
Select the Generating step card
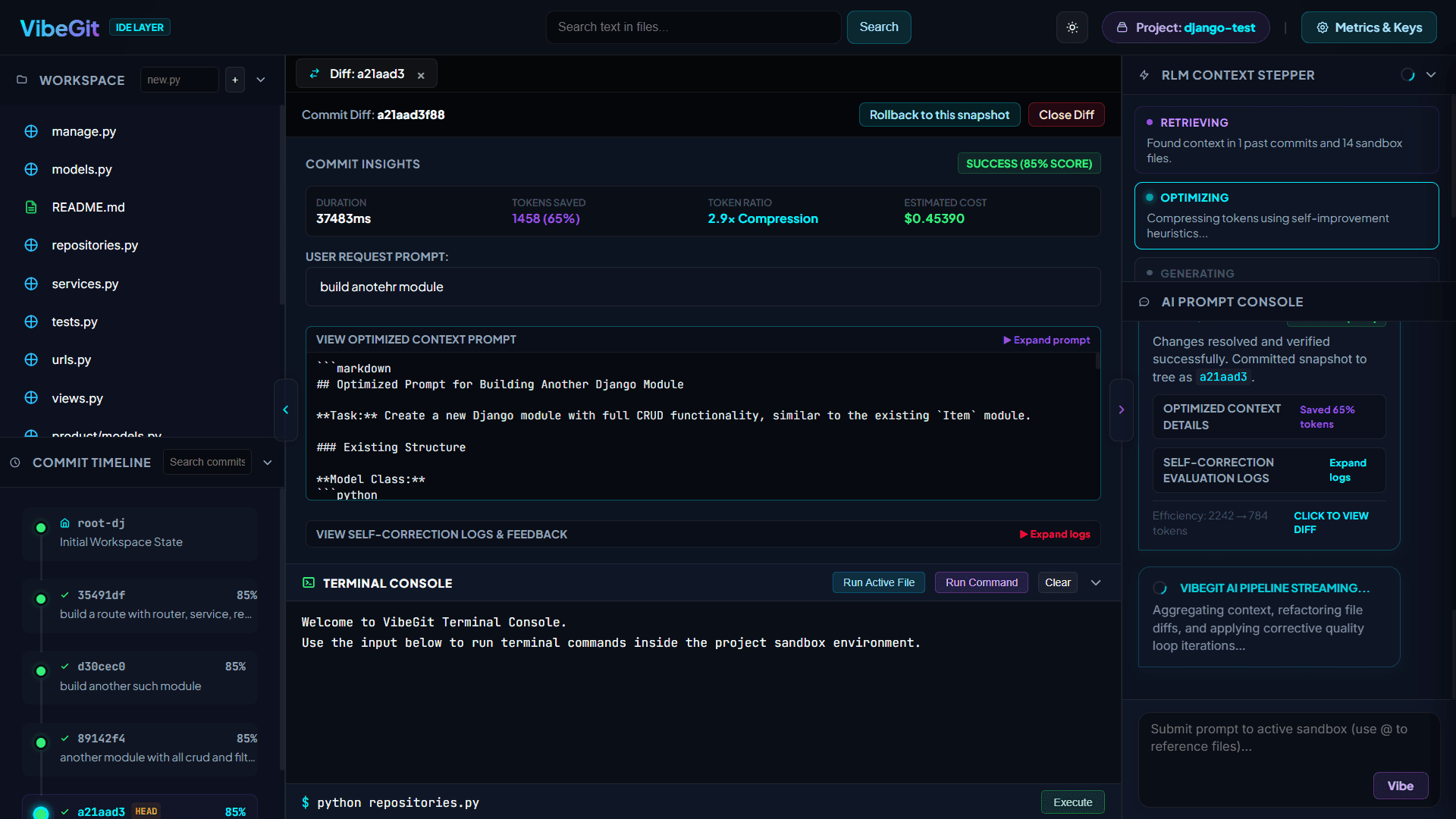pos(1286,270)
